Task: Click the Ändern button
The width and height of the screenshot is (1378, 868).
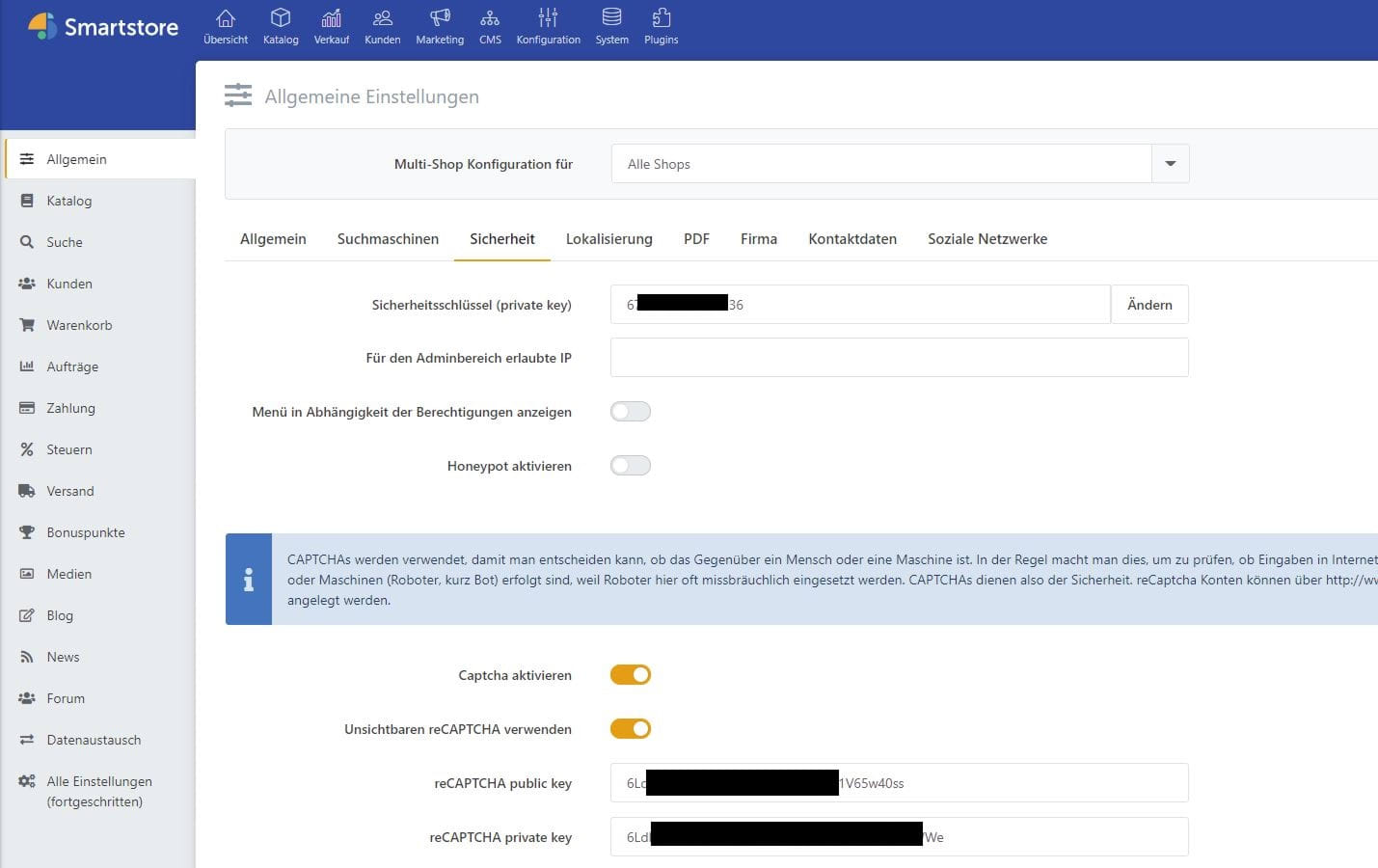Action: 1149,305
